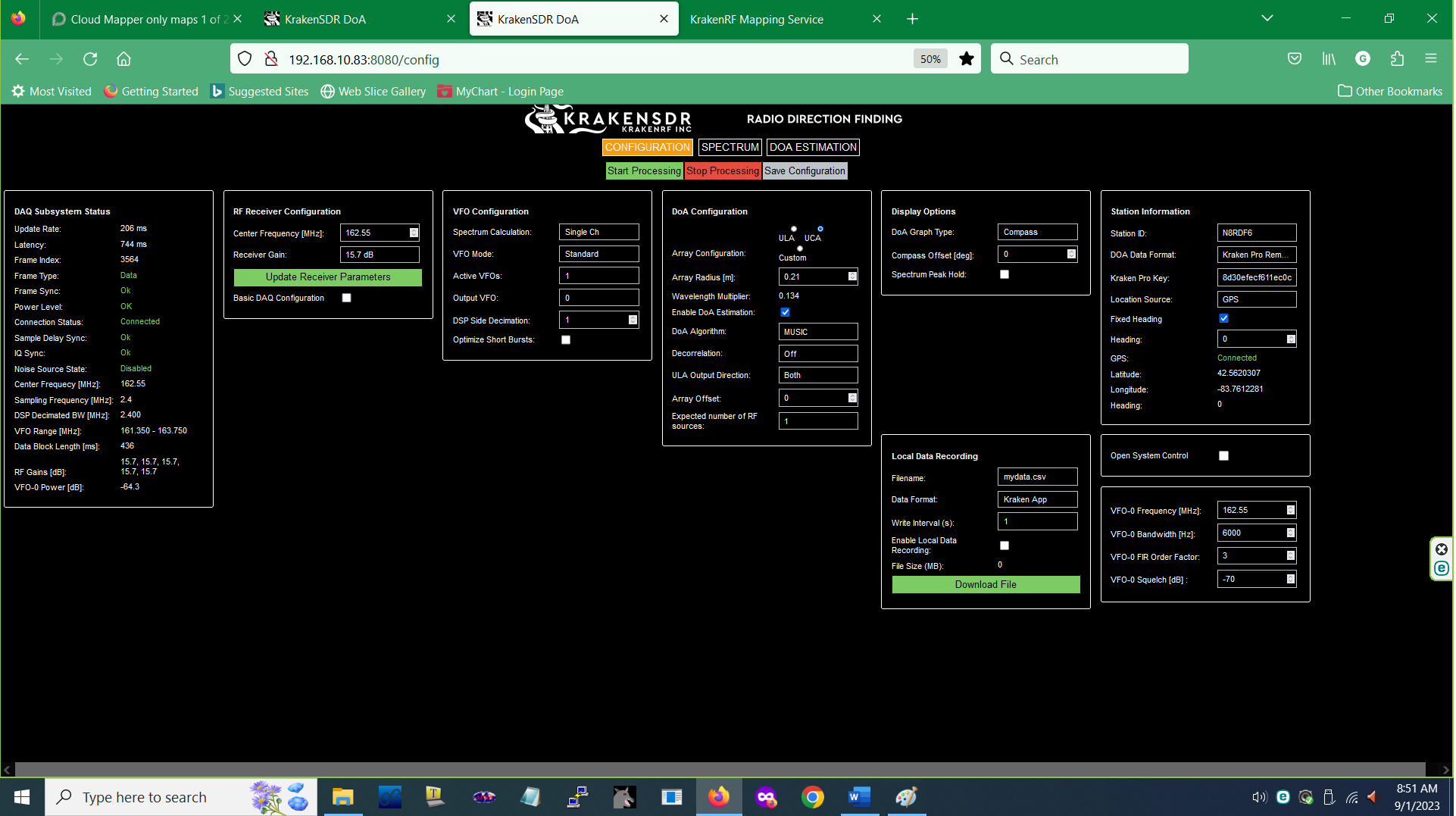Uncheck Enable DoA Estimation

click(x=786, y=312)
